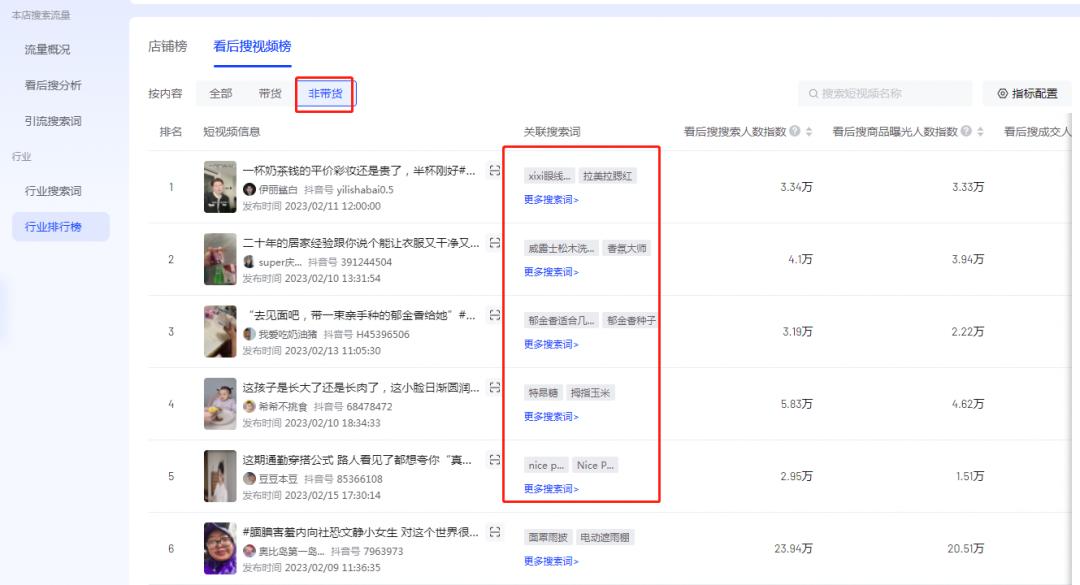The height and width of the screenshot is (585, 1080).
Task: Click the magnifier icon in the search box
Action: pyautogui.click(x=815, y=92)
